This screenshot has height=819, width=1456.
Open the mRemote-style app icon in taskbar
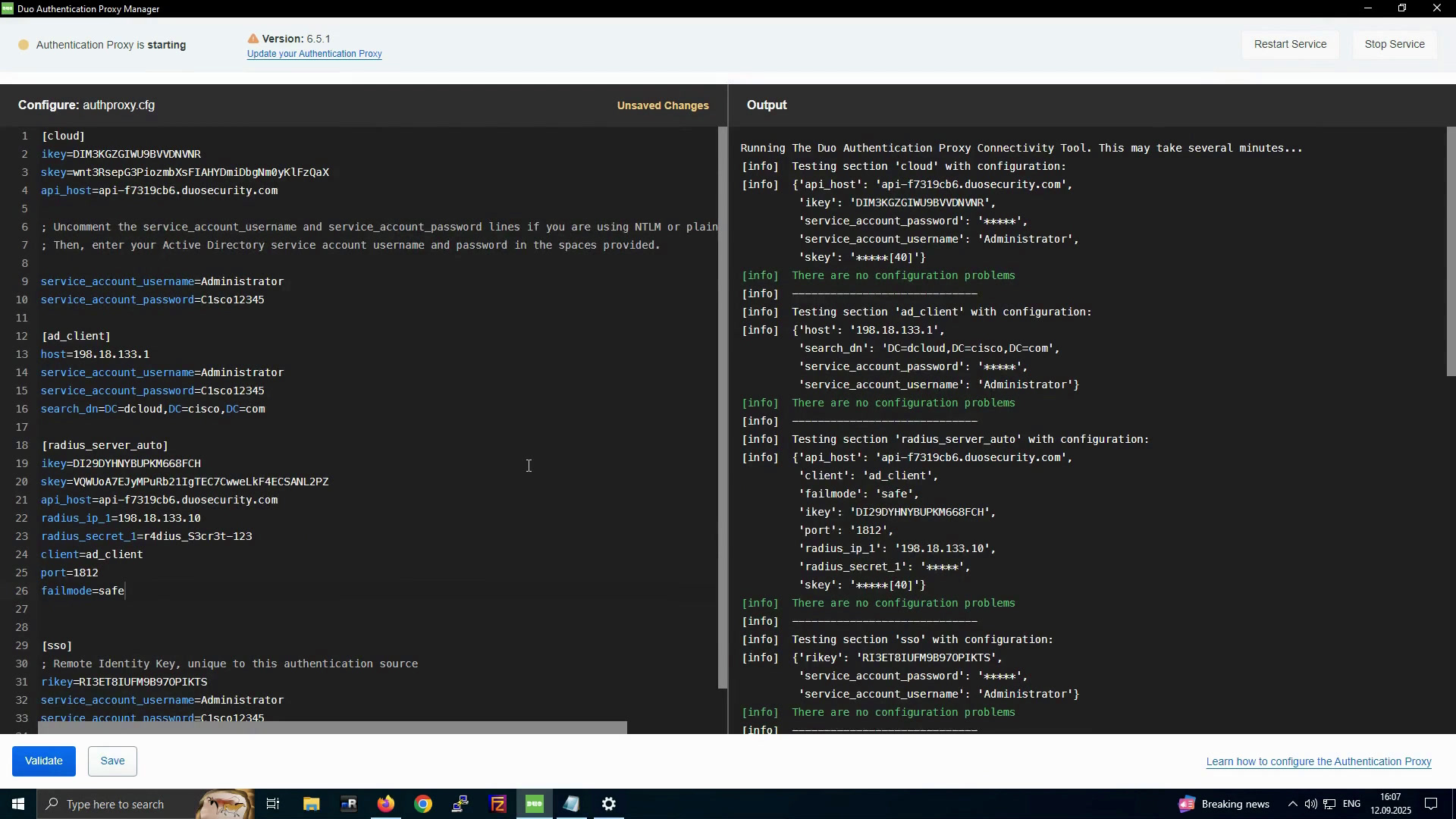pos(349,805)
